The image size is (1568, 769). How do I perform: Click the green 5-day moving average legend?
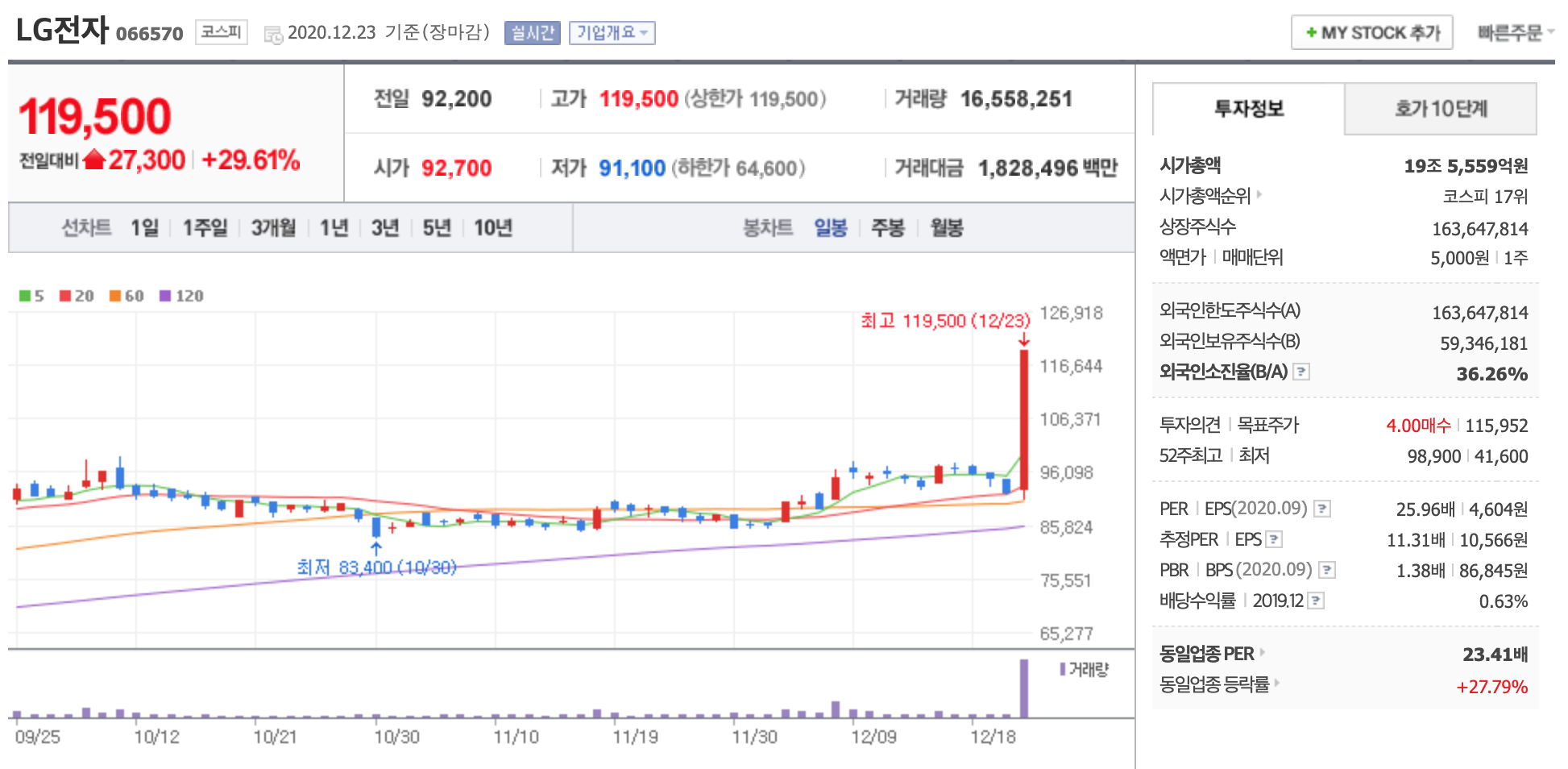tap(31, 296)
